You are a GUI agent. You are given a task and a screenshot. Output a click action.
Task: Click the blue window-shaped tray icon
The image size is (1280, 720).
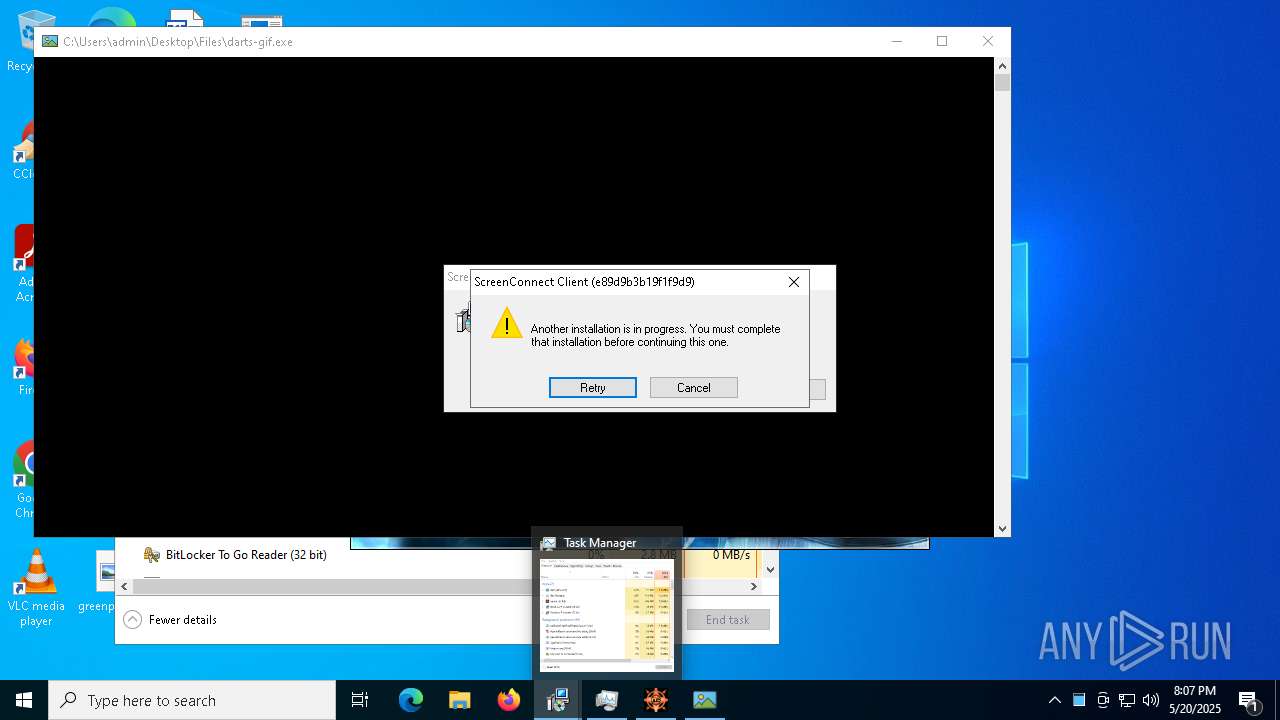pyautogui.click(x=1079, y=700)
